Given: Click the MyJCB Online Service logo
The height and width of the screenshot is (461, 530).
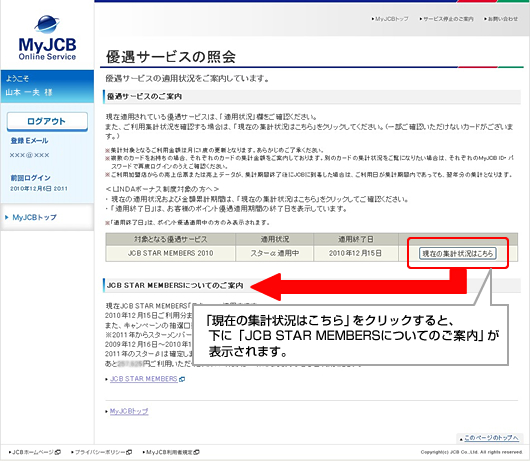Looking at the screenshot, I should pyautogui.click(x=47, y=38).
